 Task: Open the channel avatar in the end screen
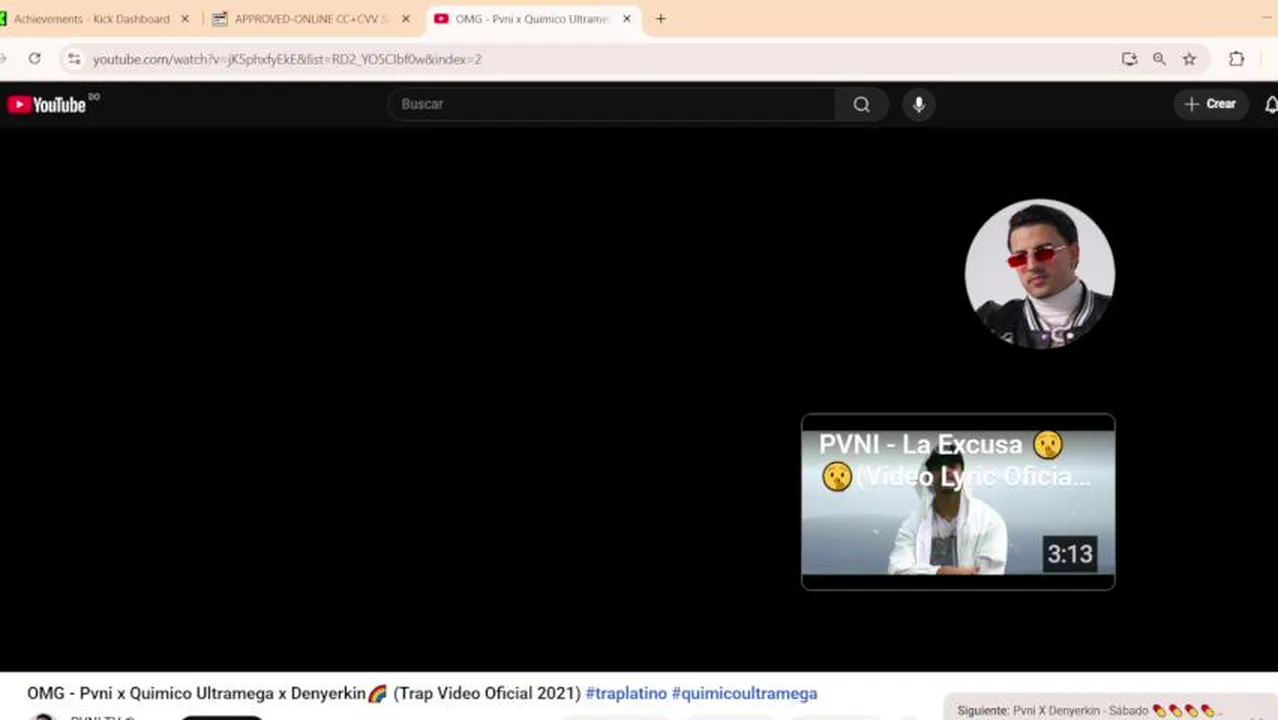(1039, 274)
